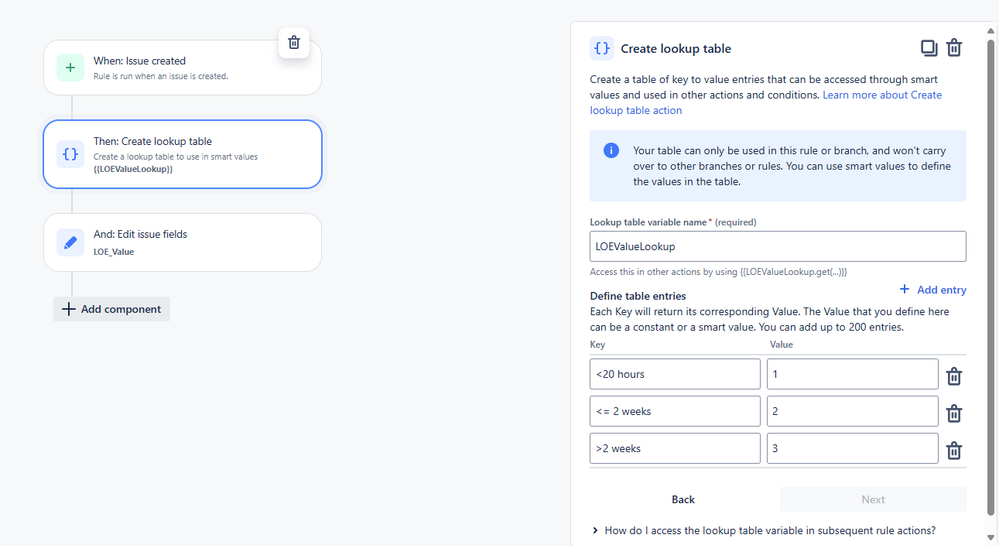Click the curly braces lookup table icon in rule chain

70,154
